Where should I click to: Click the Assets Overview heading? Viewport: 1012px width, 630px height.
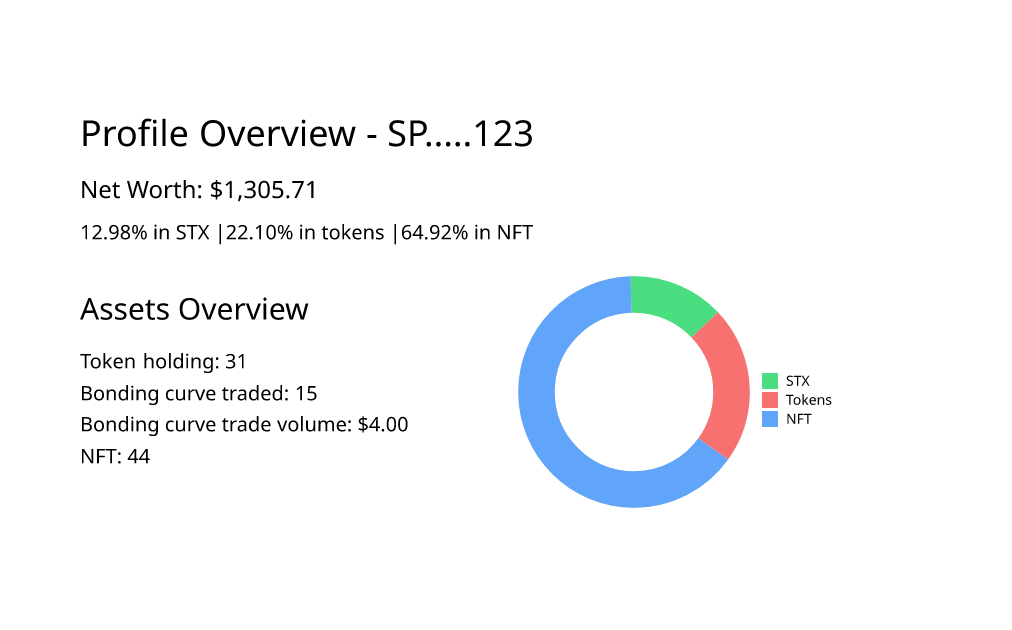click(x=194, y=309)
